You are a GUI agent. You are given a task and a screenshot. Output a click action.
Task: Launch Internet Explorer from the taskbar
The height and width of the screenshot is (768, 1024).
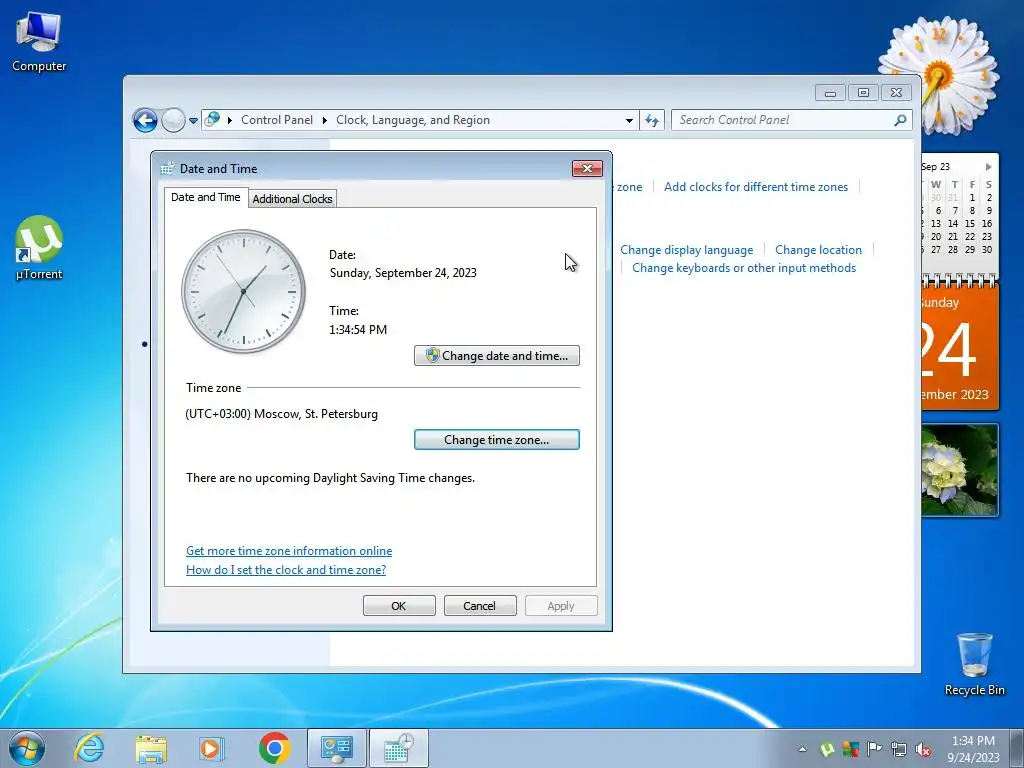(x=89, y=748)
